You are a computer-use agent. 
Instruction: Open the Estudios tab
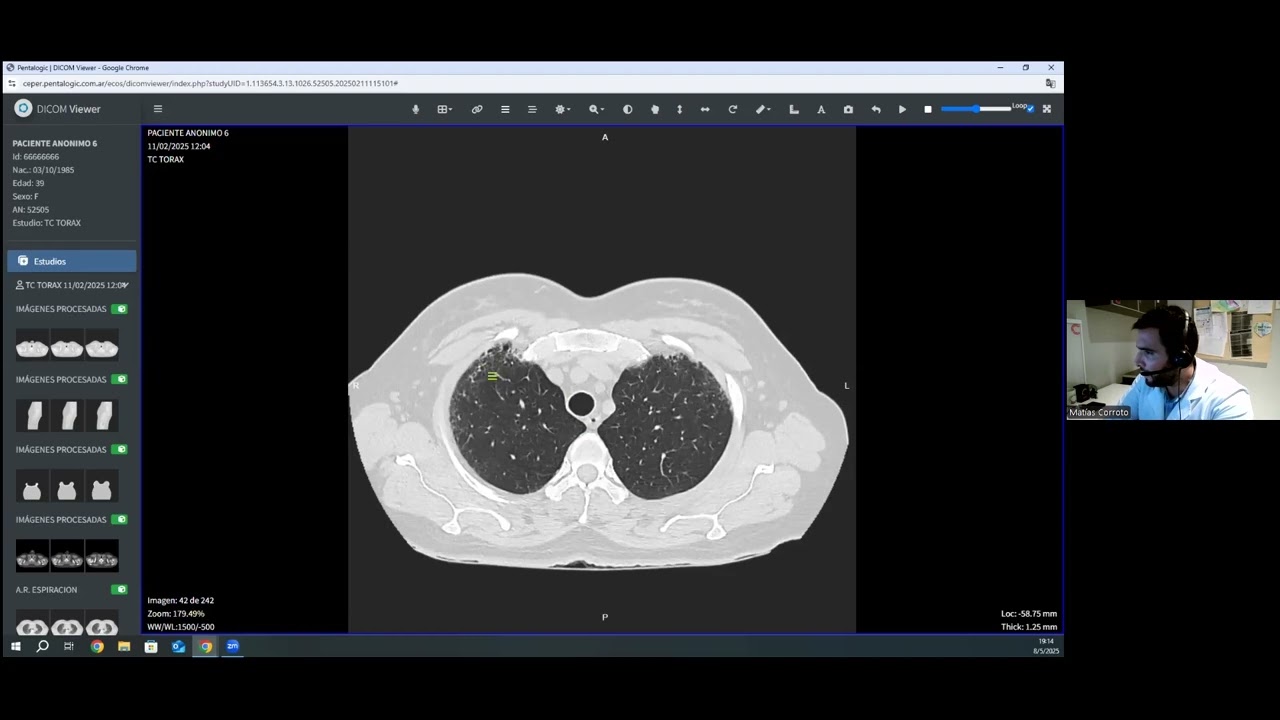click(72, 261)
